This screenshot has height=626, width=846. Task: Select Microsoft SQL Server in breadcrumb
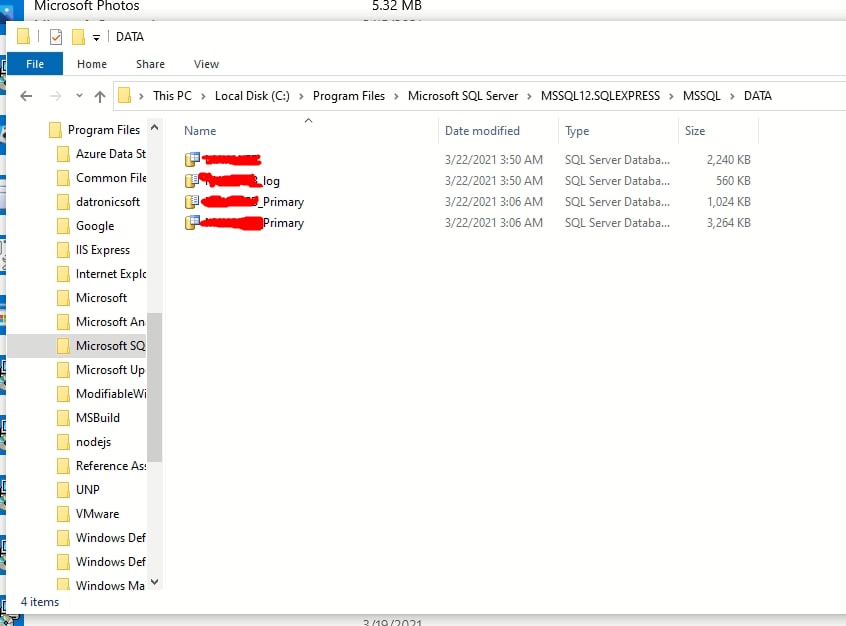(x=463, y=96)
